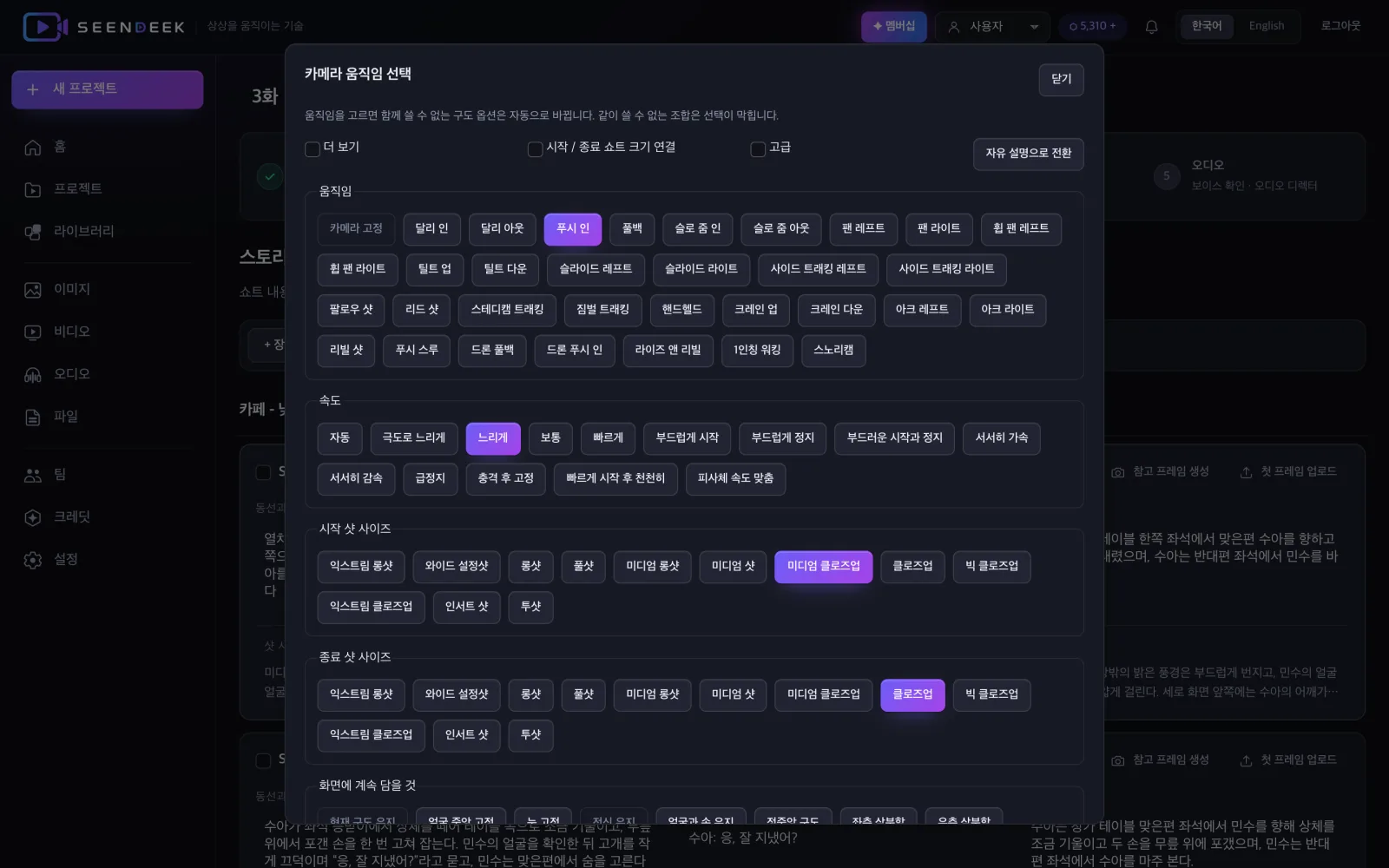Open the notifications bell
Image resolution: width=1389 pixels, height=868 pixels.
[x=1151, y=27]
